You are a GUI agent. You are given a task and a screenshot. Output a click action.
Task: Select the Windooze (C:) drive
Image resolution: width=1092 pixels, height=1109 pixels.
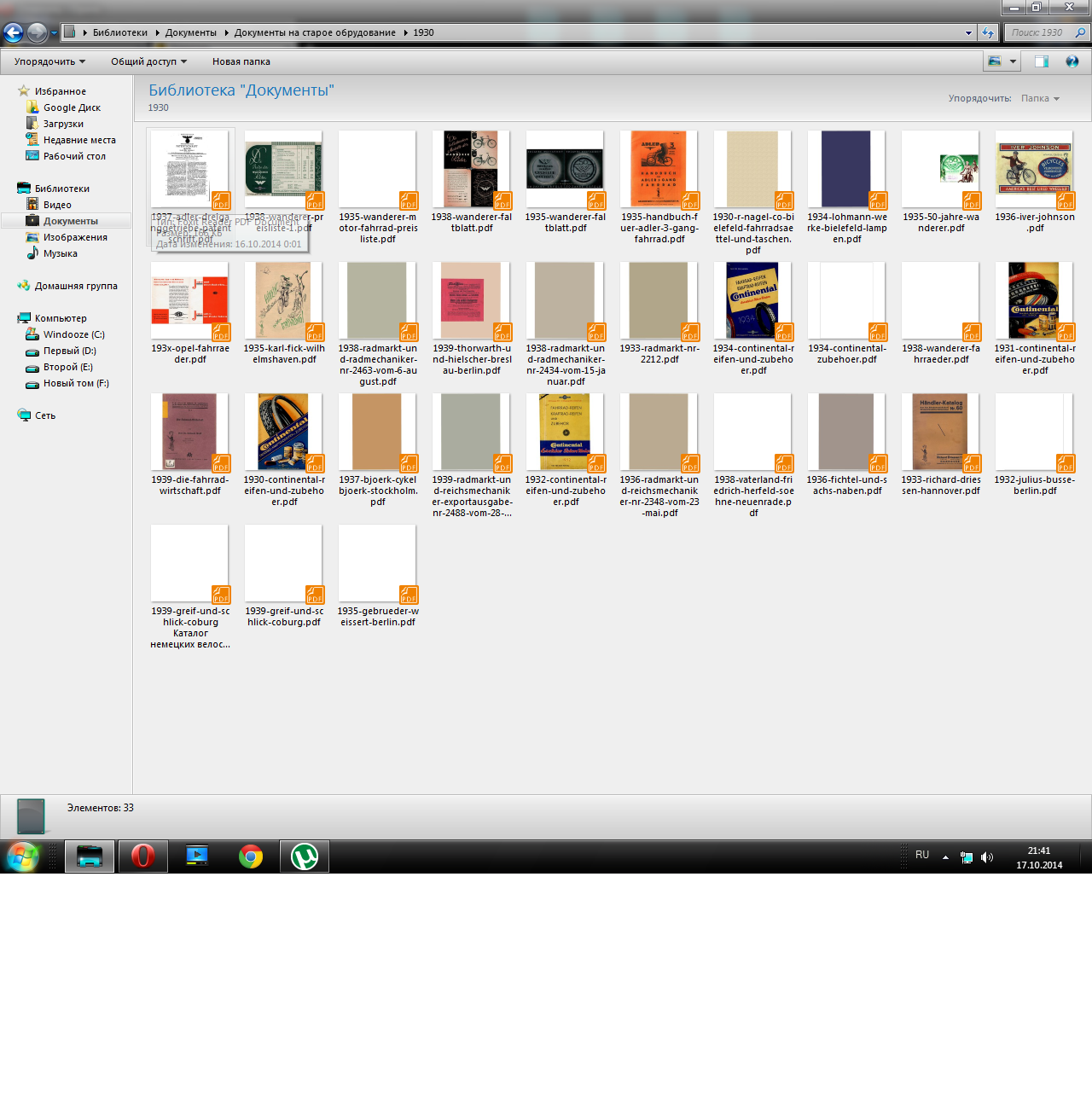point(73,334)
